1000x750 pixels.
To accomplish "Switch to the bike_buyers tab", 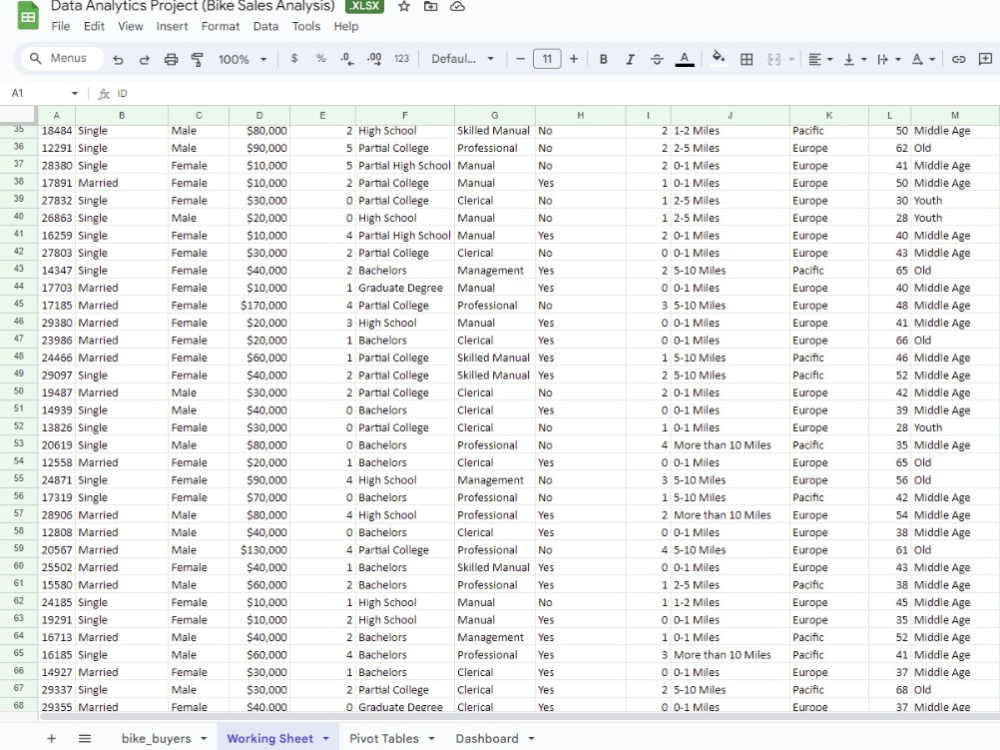I will [156, 739].
